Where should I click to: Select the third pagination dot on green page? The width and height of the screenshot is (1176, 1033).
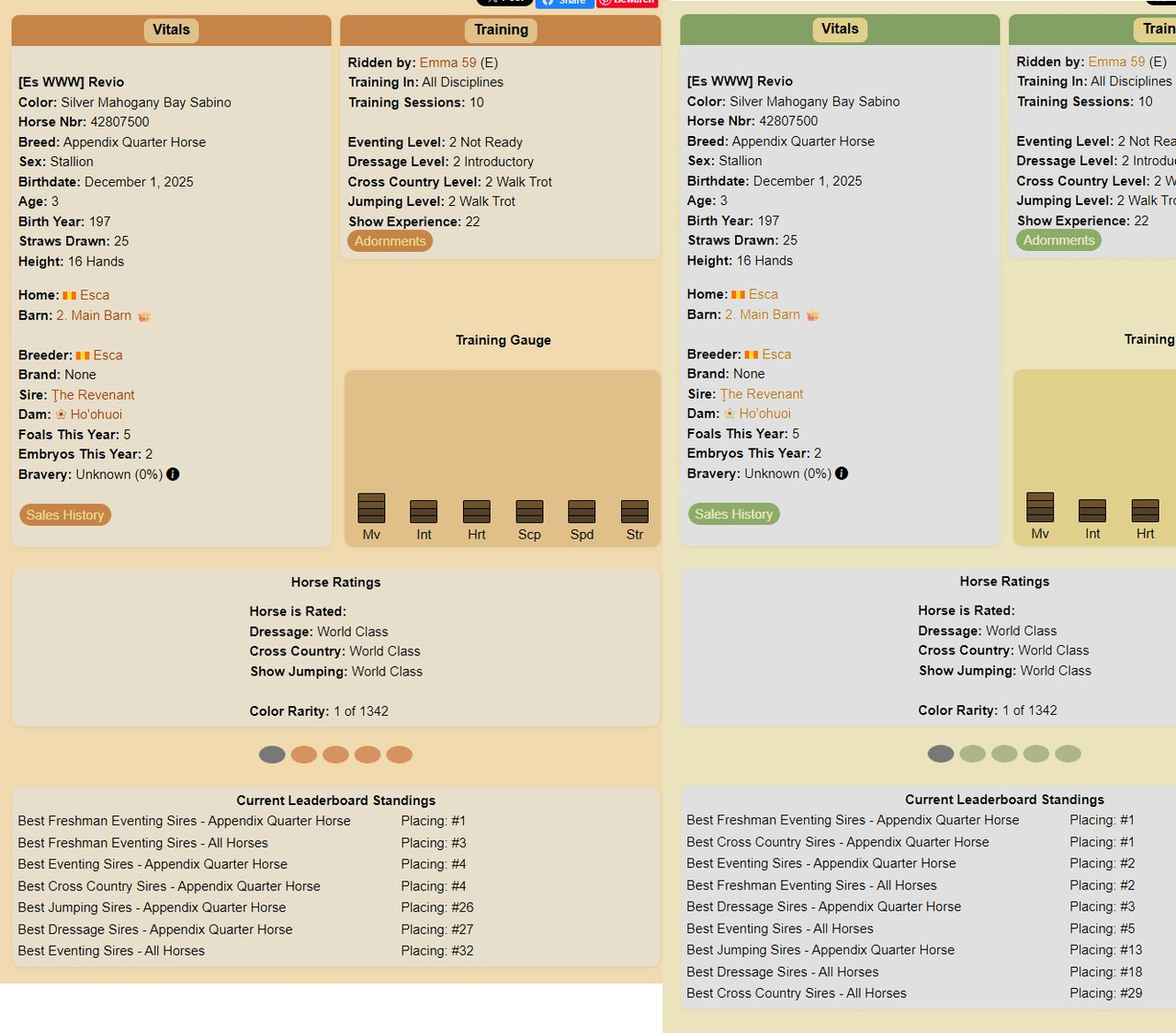tap(1004, 754)
